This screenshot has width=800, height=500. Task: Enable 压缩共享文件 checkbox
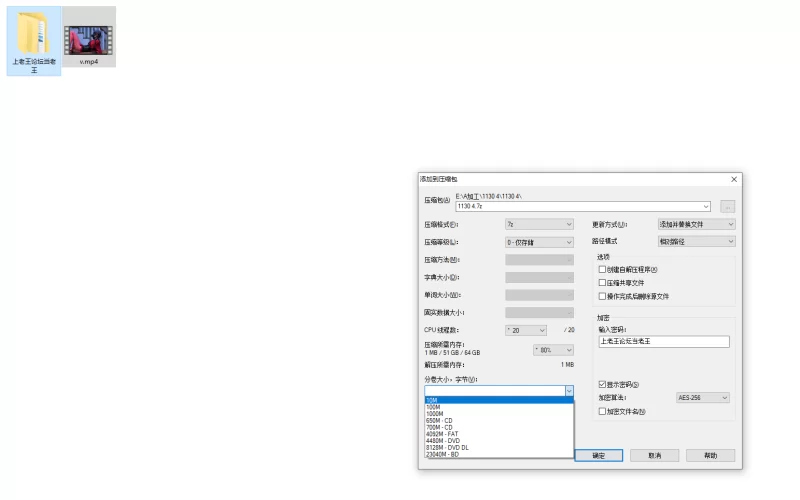click(x=602, y=283)
